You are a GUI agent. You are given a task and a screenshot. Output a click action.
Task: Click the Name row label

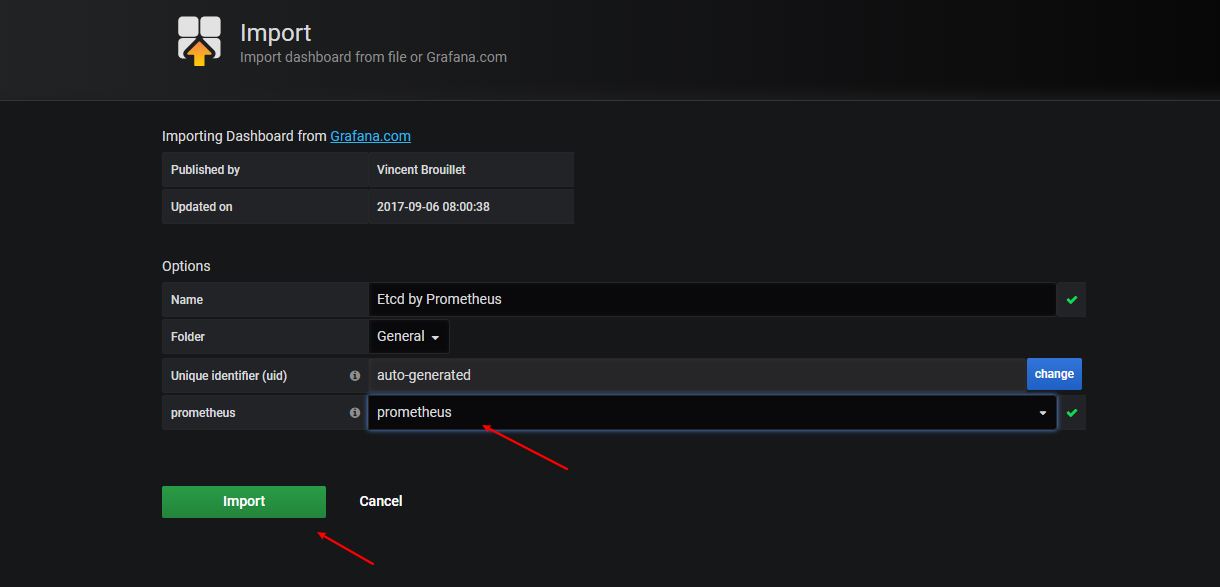(187, 300)
